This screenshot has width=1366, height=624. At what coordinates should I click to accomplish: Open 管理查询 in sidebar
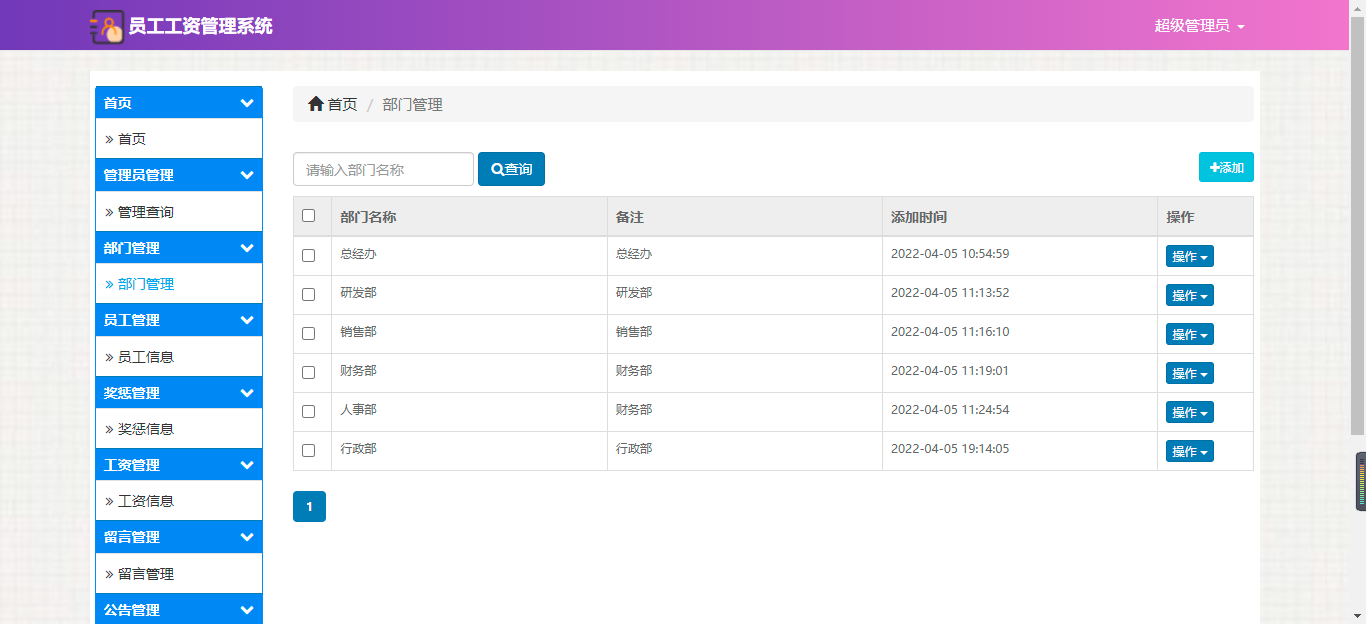tap(179, 212)
